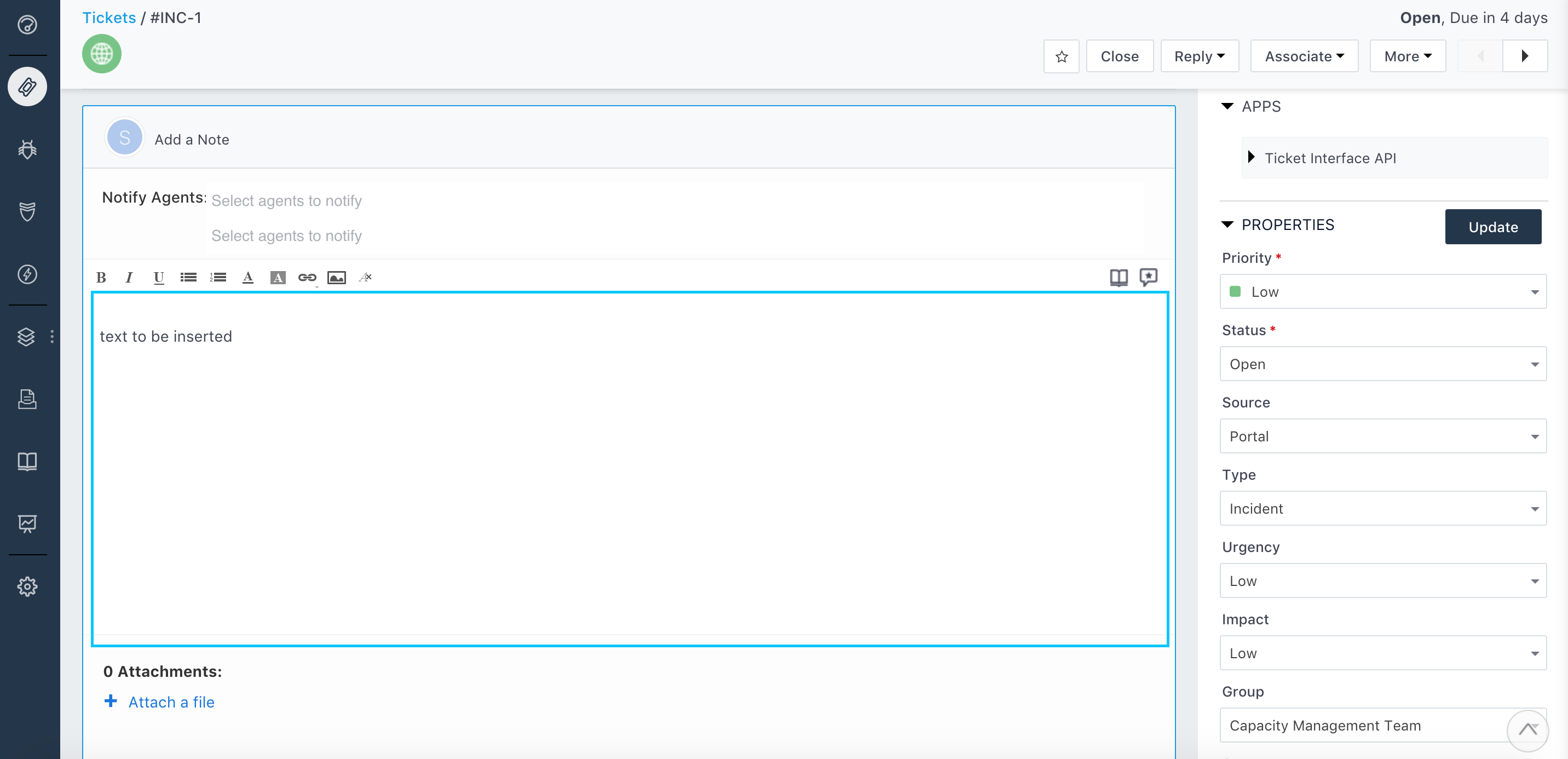Open the Impact dropdown
This screenshot has width=1568, height=759.
[x=1383, y=653]
